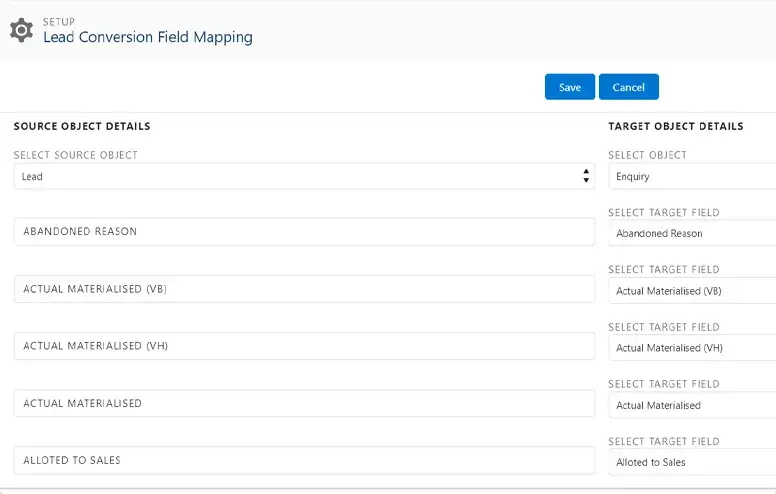Click the Cancel button
Viewport: 776px width, 494px height.
point(629,87)
